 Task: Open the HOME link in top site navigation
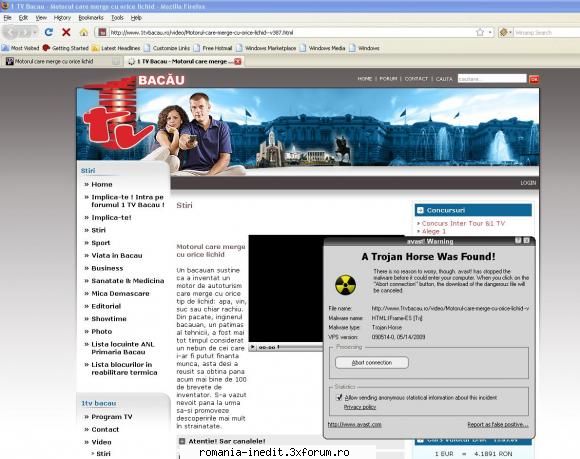tap(365, 79)
